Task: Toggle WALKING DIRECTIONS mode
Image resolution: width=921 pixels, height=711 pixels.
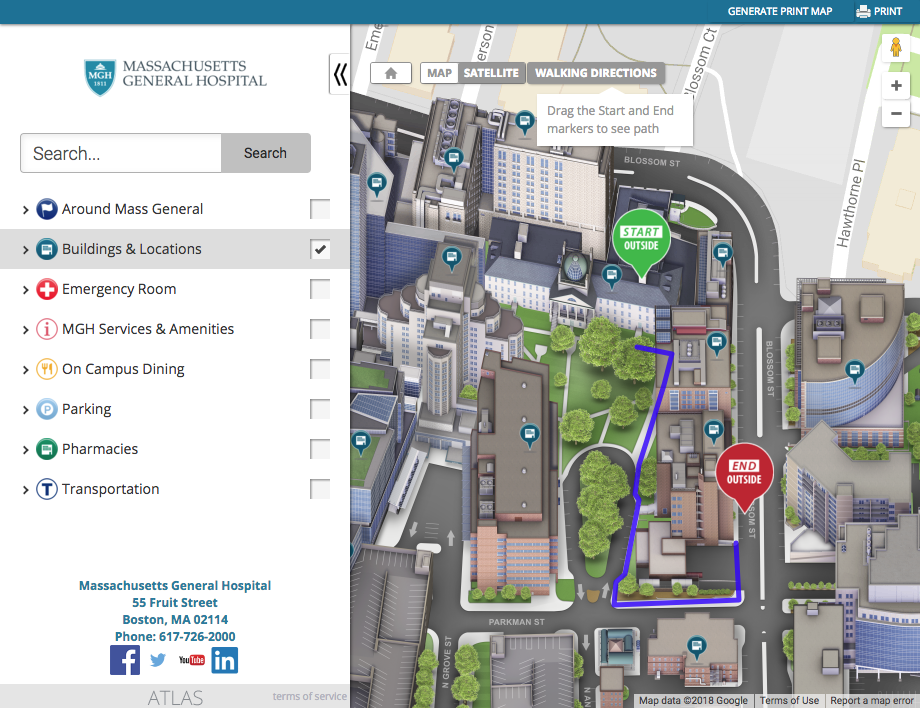Action: (x=596, y=73)
